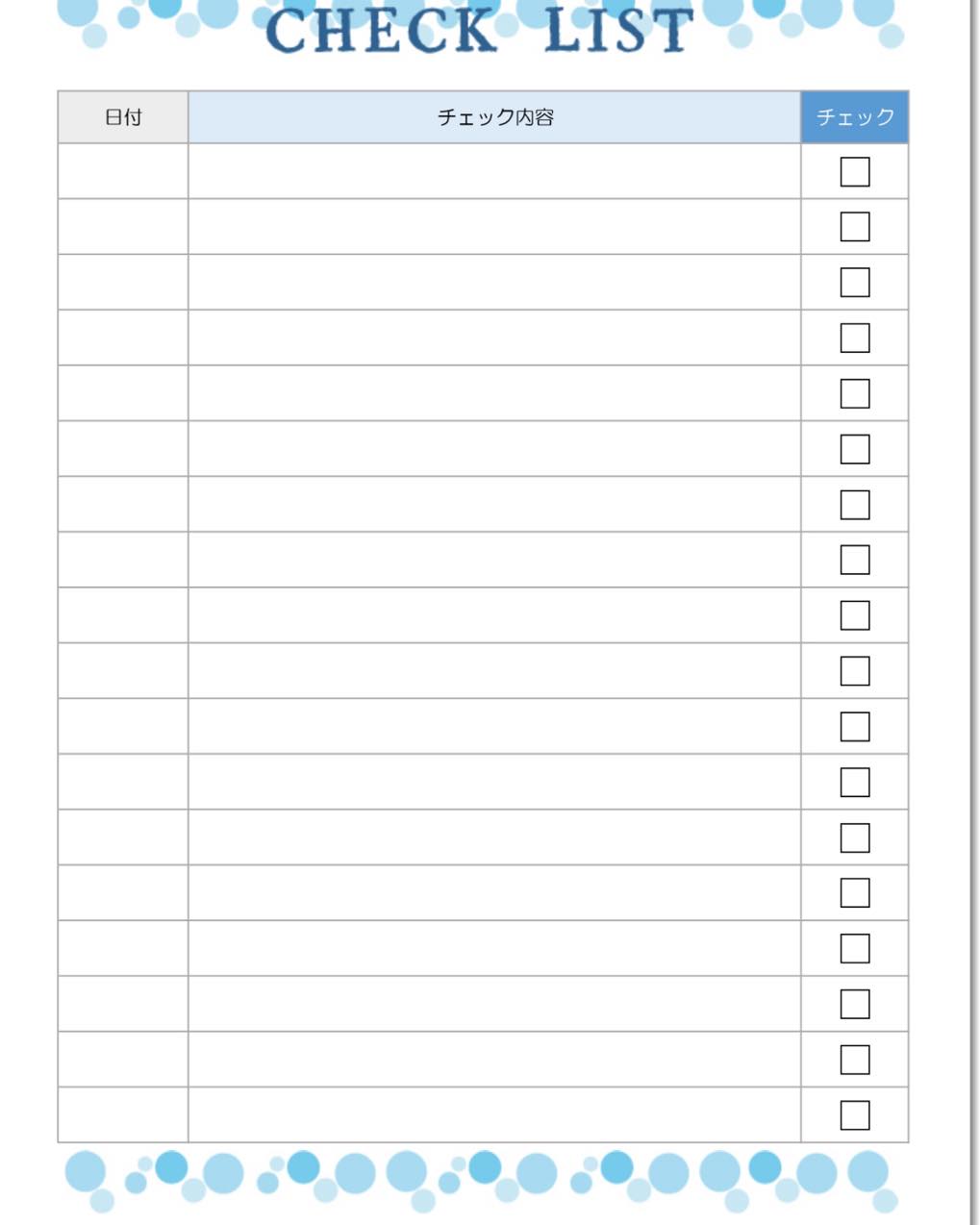Click the チェック内容 column header
The height and width of the screenshot is (1225, 980).
[494, 117]
